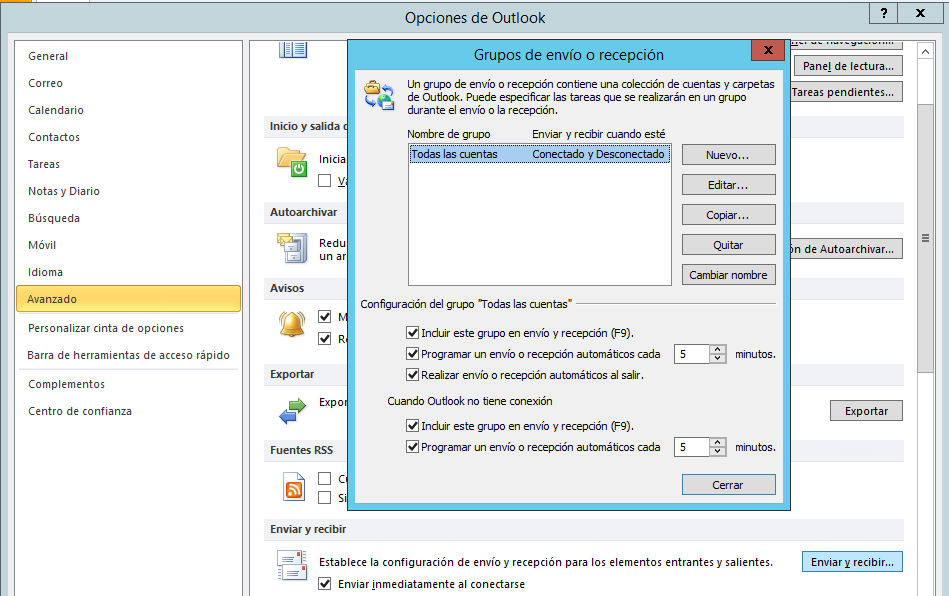Image resolution: width=949 pixels, height=596 pixels.
Task: Click the Exportar button
Action: click(866, 411)
